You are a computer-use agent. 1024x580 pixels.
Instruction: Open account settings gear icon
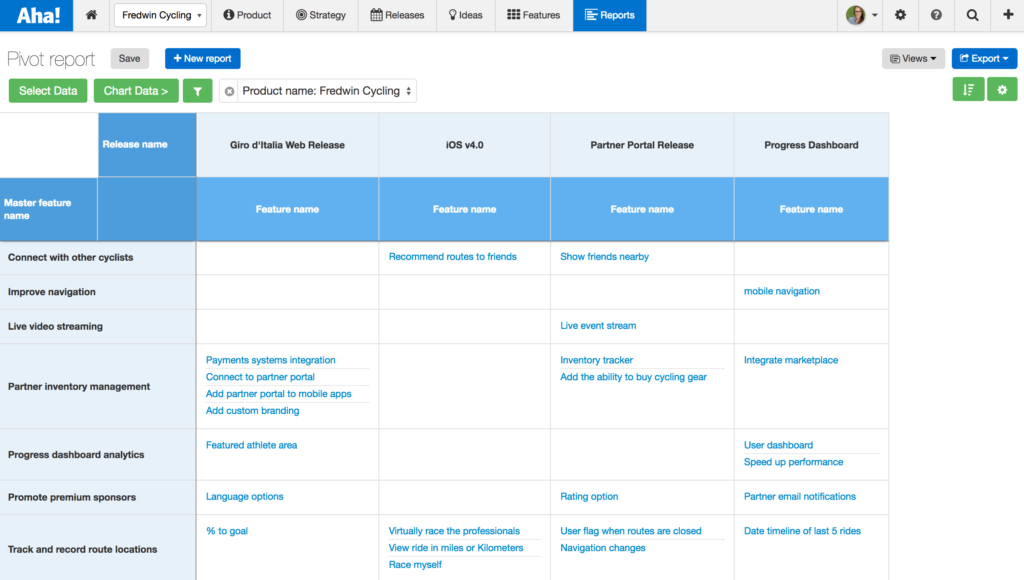(899, 15)
